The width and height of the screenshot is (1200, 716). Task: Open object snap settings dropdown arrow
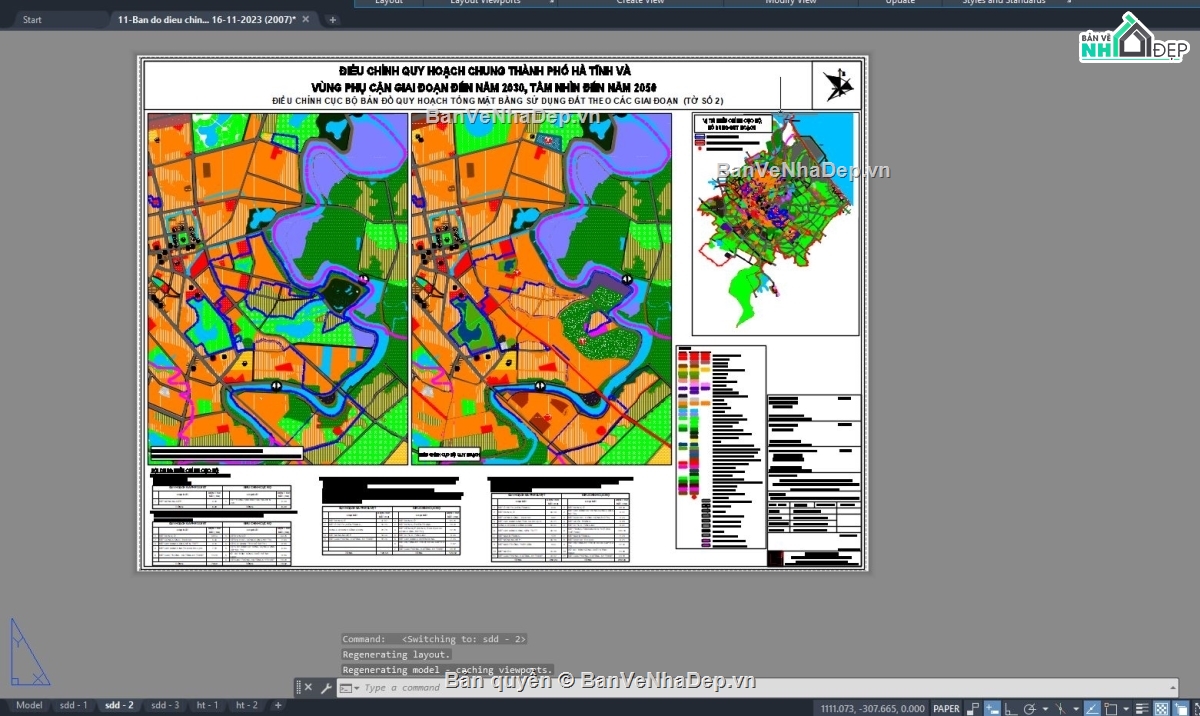point(1126,708)
